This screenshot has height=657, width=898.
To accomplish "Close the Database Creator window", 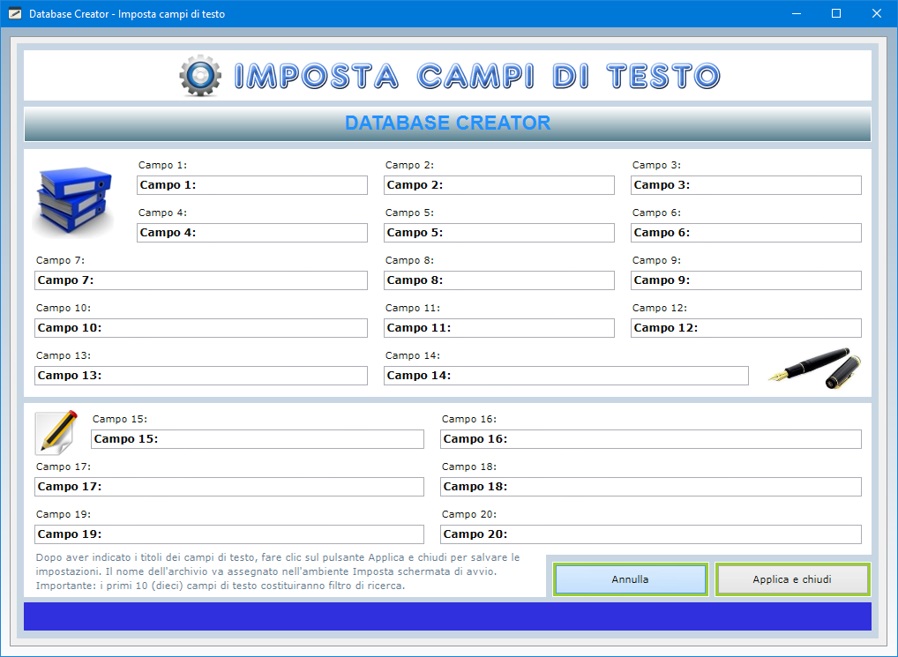I will coord(876,14).
